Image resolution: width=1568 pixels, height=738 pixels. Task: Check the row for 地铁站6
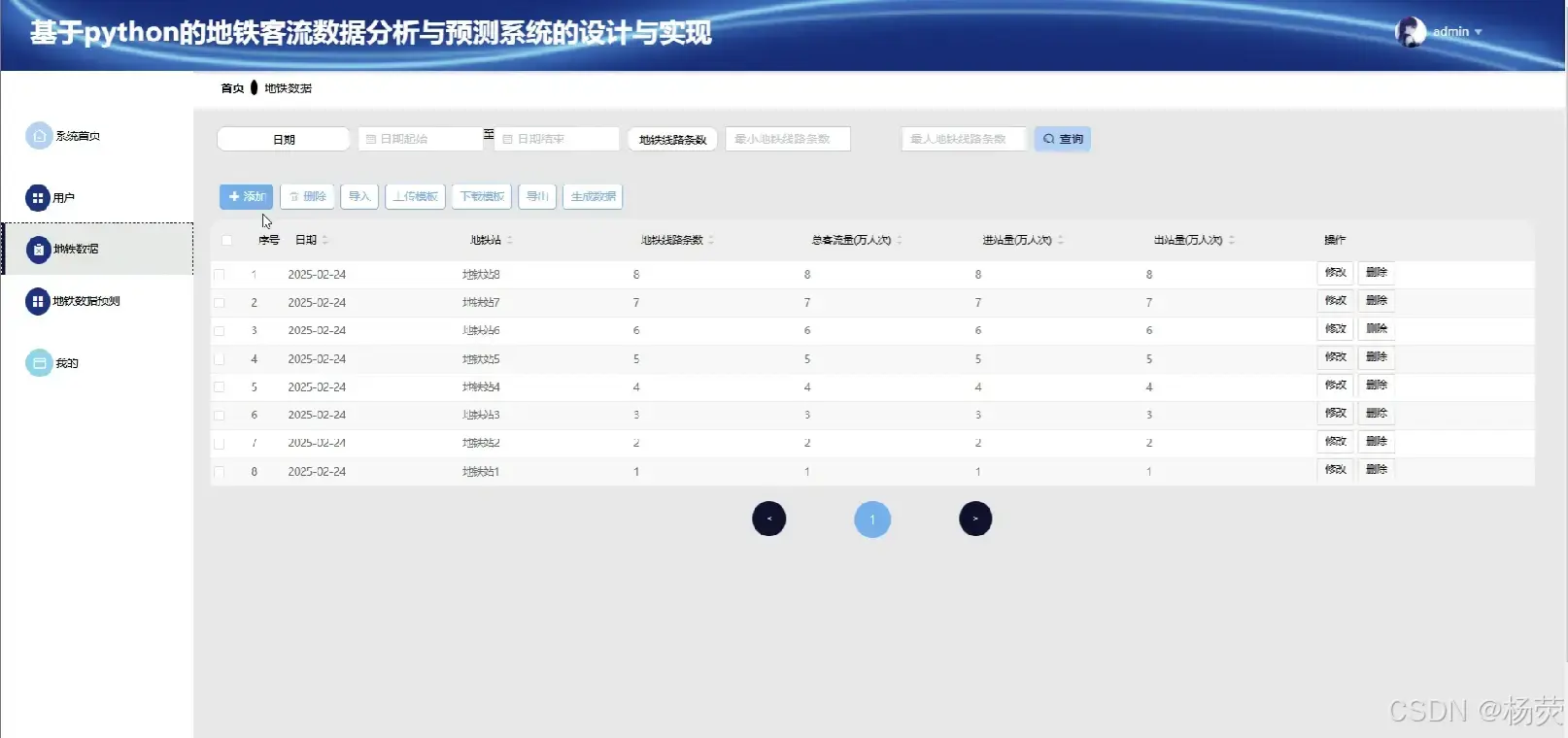click(x=219, y=331)
